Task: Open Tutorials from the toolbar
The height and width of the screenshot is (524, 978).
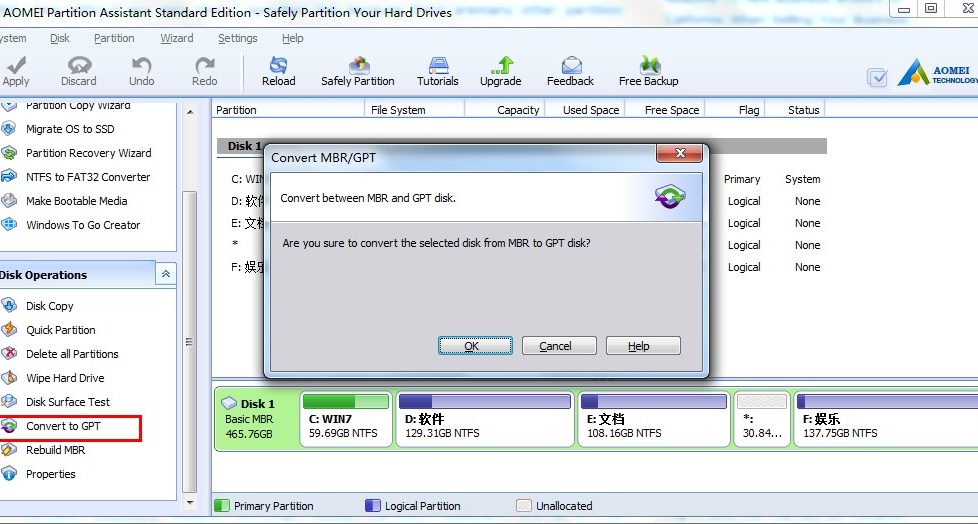Action: click(x=437, y=71)
